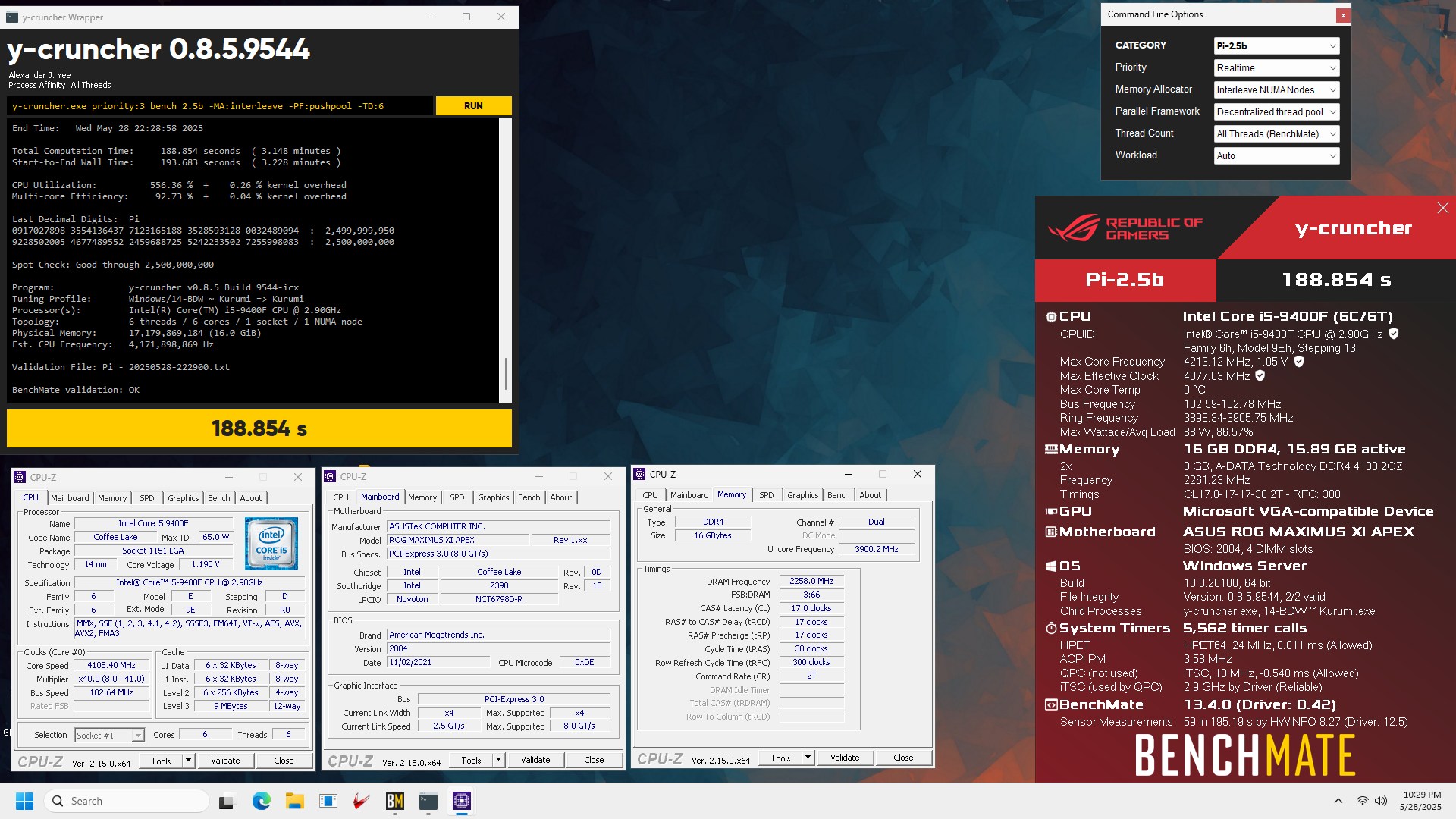Close the BenchMate result panel
Image resolution: width=1456 pixels, height=819 pixels.
(1442, 208)
